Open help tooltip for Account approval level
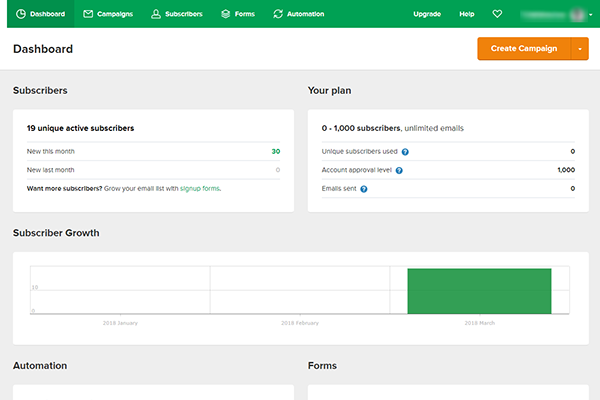600x400 pixels. point(399,170)
